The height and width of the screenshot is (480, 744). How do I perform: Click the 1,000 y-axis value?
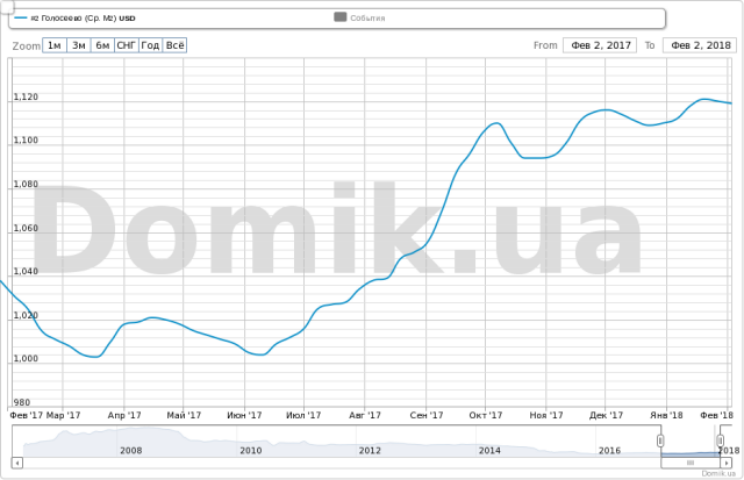(26, 359)
